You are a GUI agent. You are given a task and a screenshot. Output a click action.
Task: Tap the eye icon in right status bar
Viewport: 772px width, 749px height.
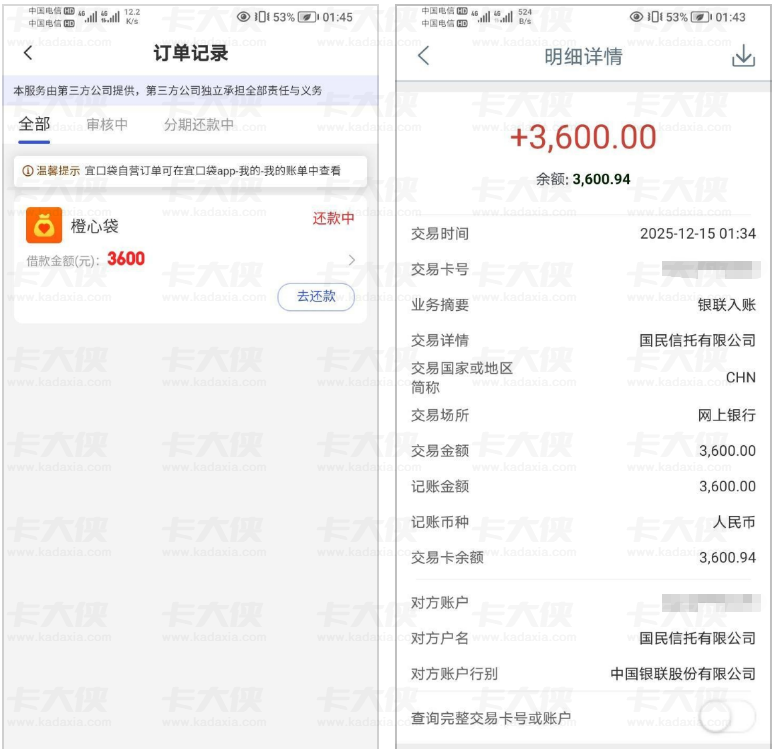tap(636, 17)
